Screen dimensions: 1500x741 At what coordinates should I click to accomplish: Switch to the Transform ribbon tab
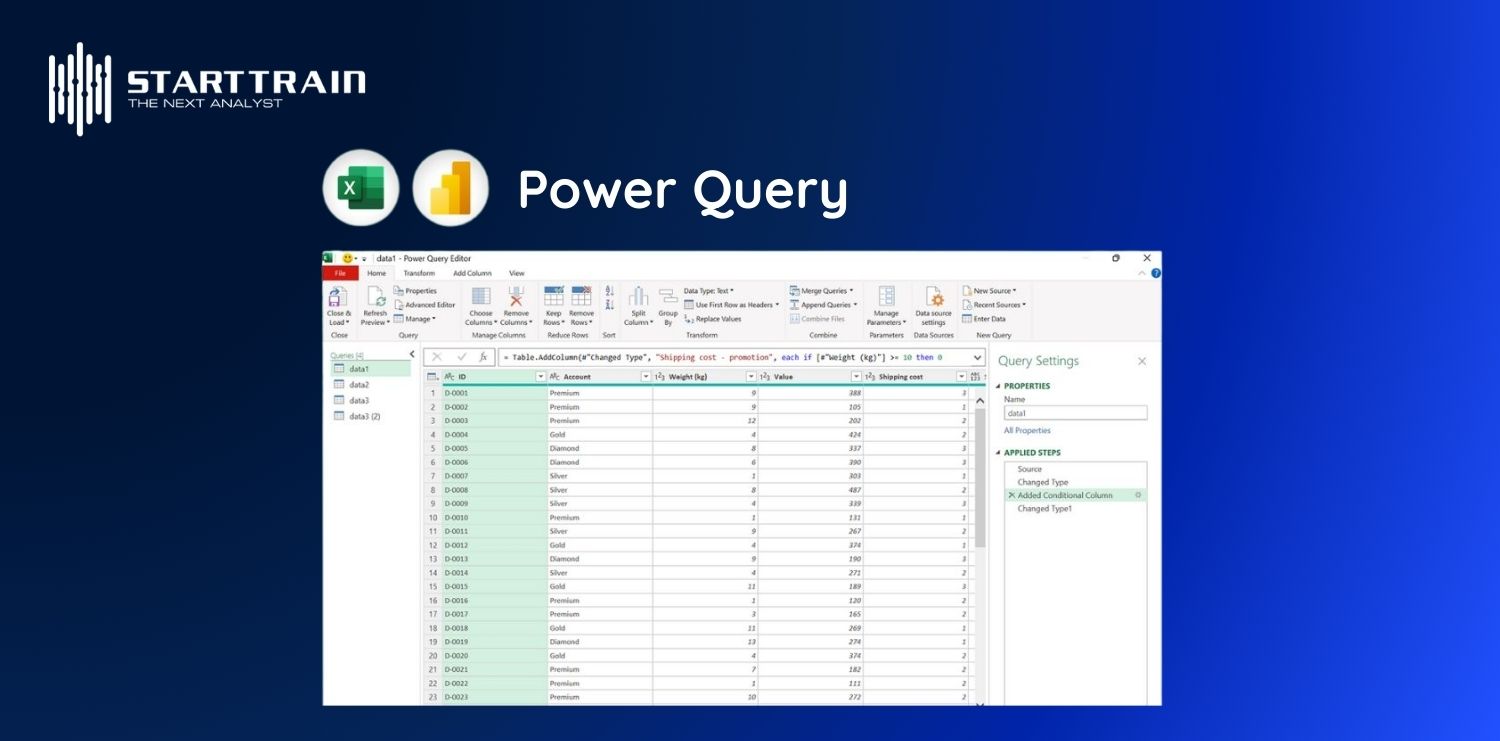[x=418, y=272]
